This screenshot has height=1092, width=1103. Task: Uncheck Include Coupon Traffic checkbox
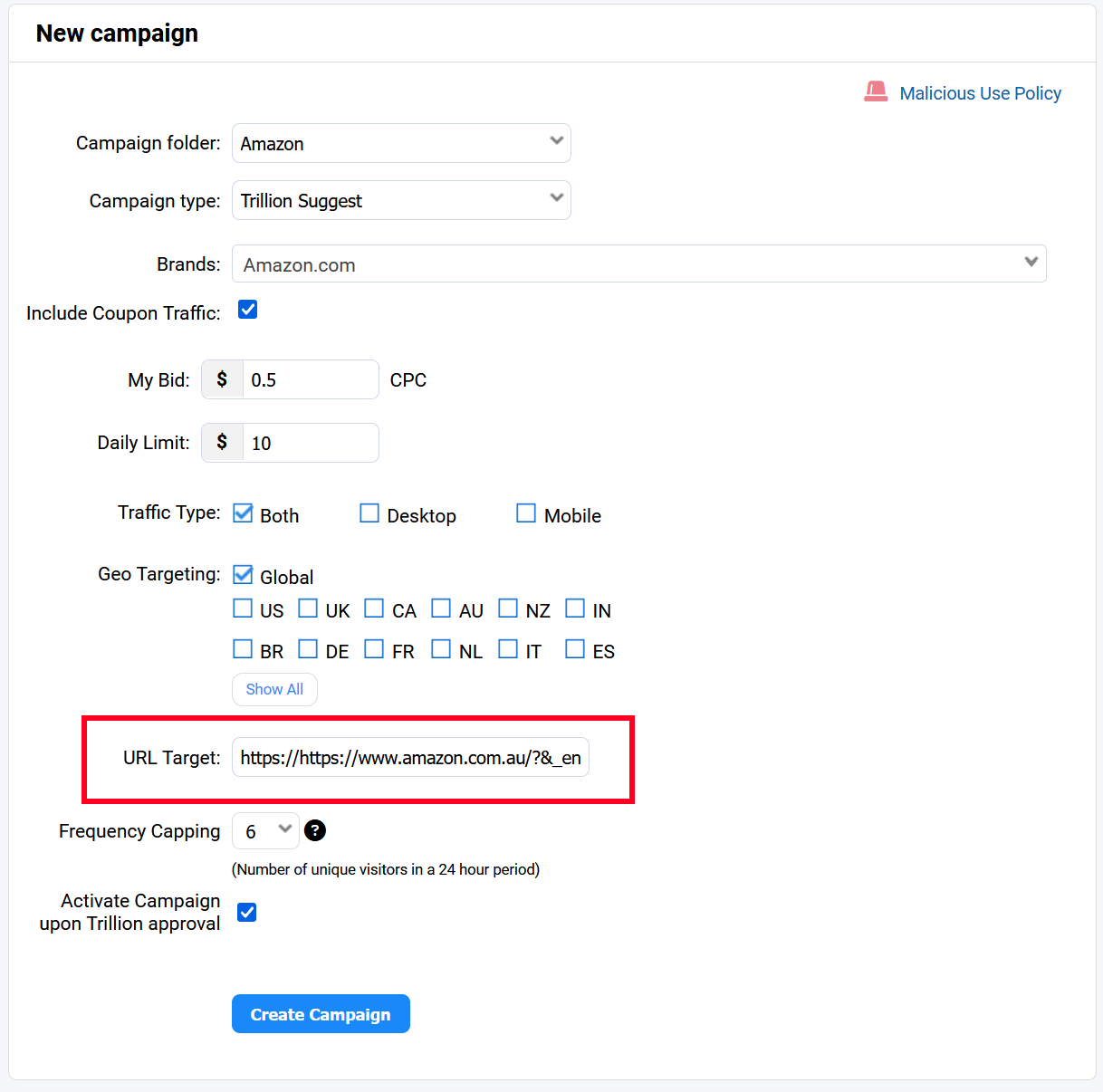click(x=247, y=310)
